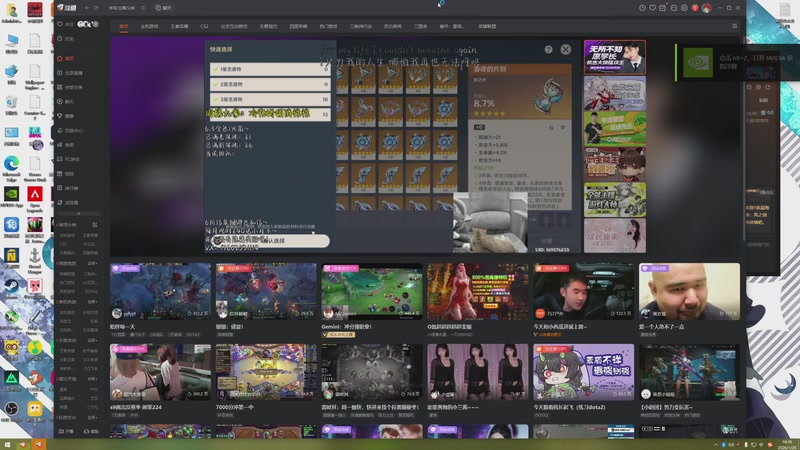The height and width of the screenshot is (450, 800).
Task: Edit frequent categories with the pencil icon
Action: pos(95,224)
